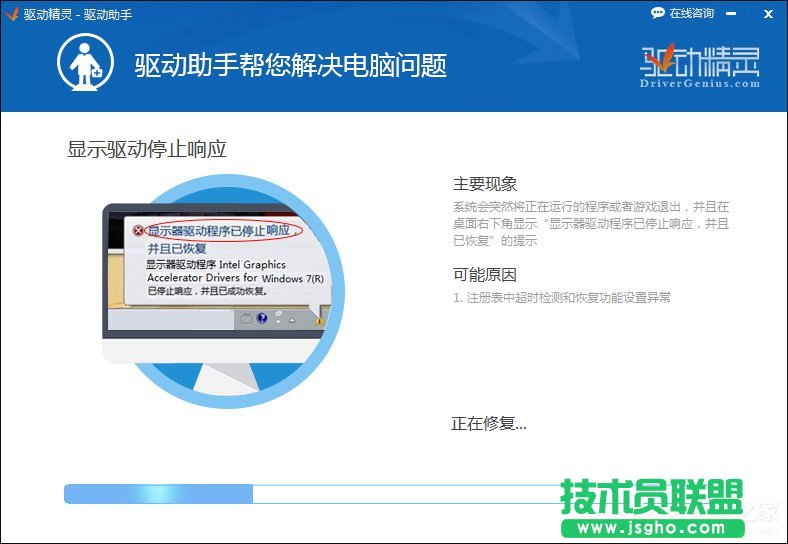Click the 显示驱动停止响应 heading
Image resolution: width=788 pixels, height=544 pixels.
point(147,149)
